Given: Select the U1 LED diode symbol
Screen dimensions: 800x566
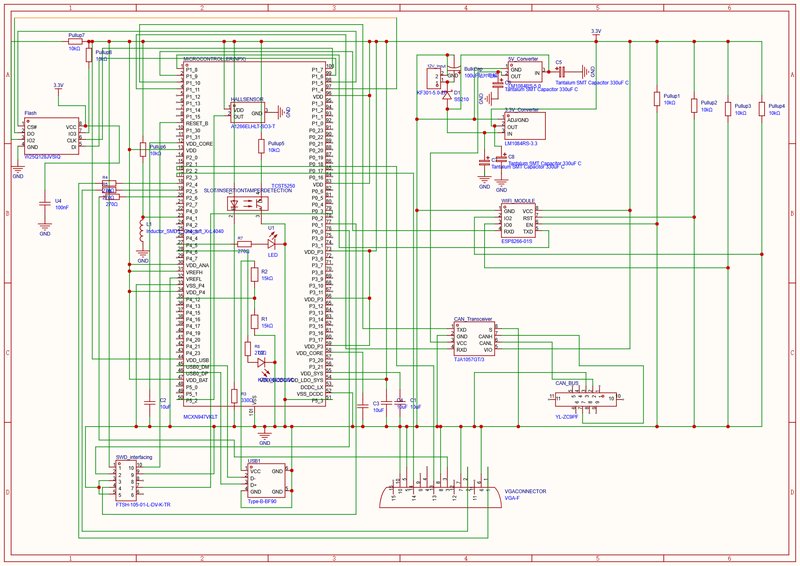Looking at the screenshot, I should point(271,244).
